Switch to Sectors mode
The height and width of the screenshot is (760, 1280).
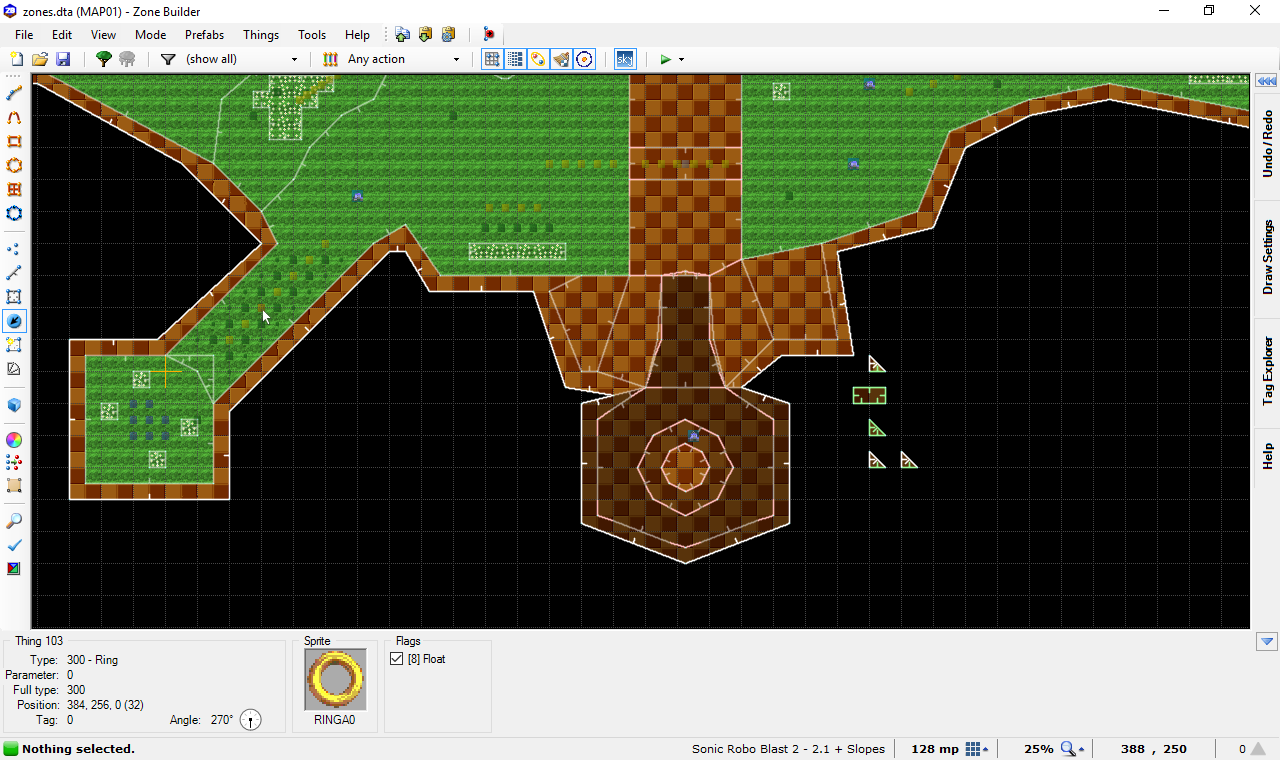pos(14,296)
